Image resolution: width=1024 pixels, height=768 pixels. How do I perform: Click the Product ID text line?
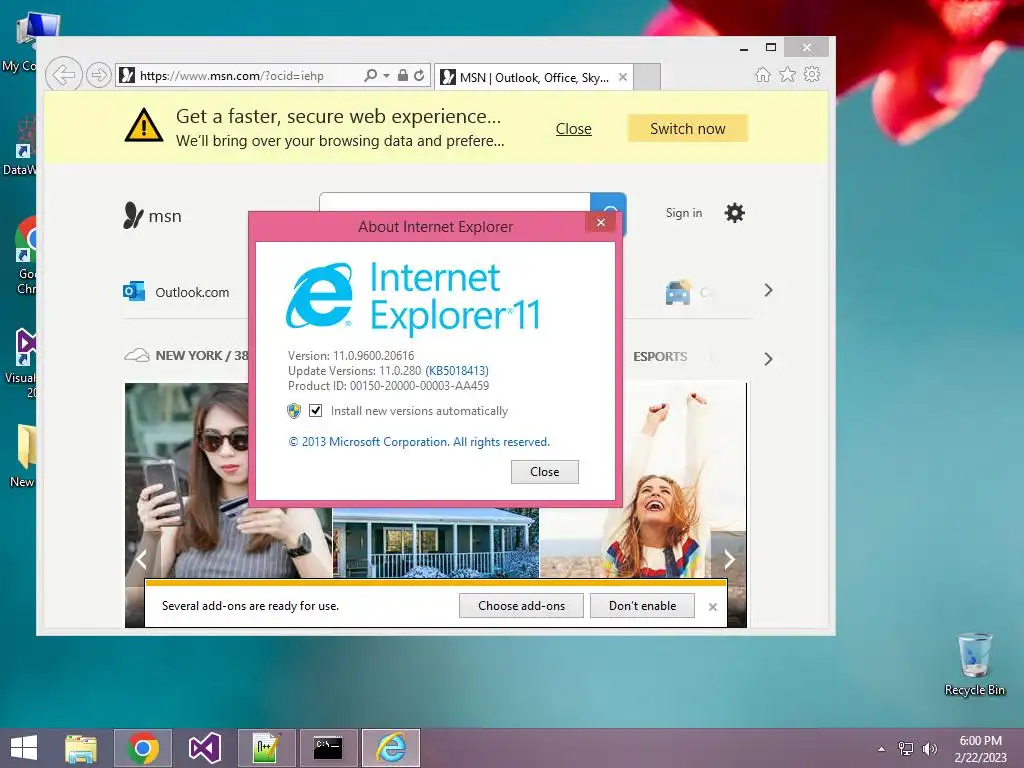tap(389, 386)
